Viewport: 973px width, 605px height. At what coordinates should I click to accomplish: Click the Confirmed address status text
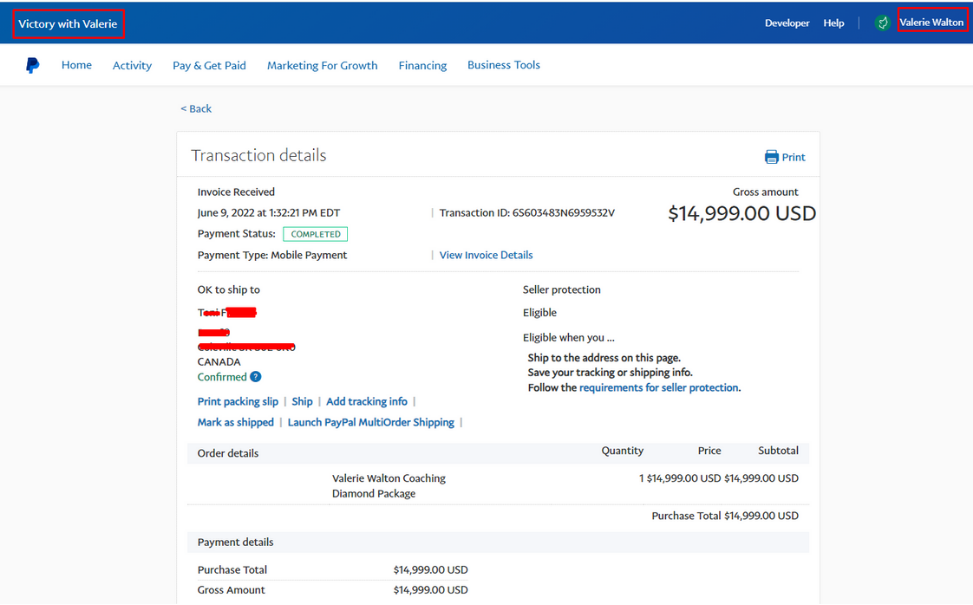point(222,377)
